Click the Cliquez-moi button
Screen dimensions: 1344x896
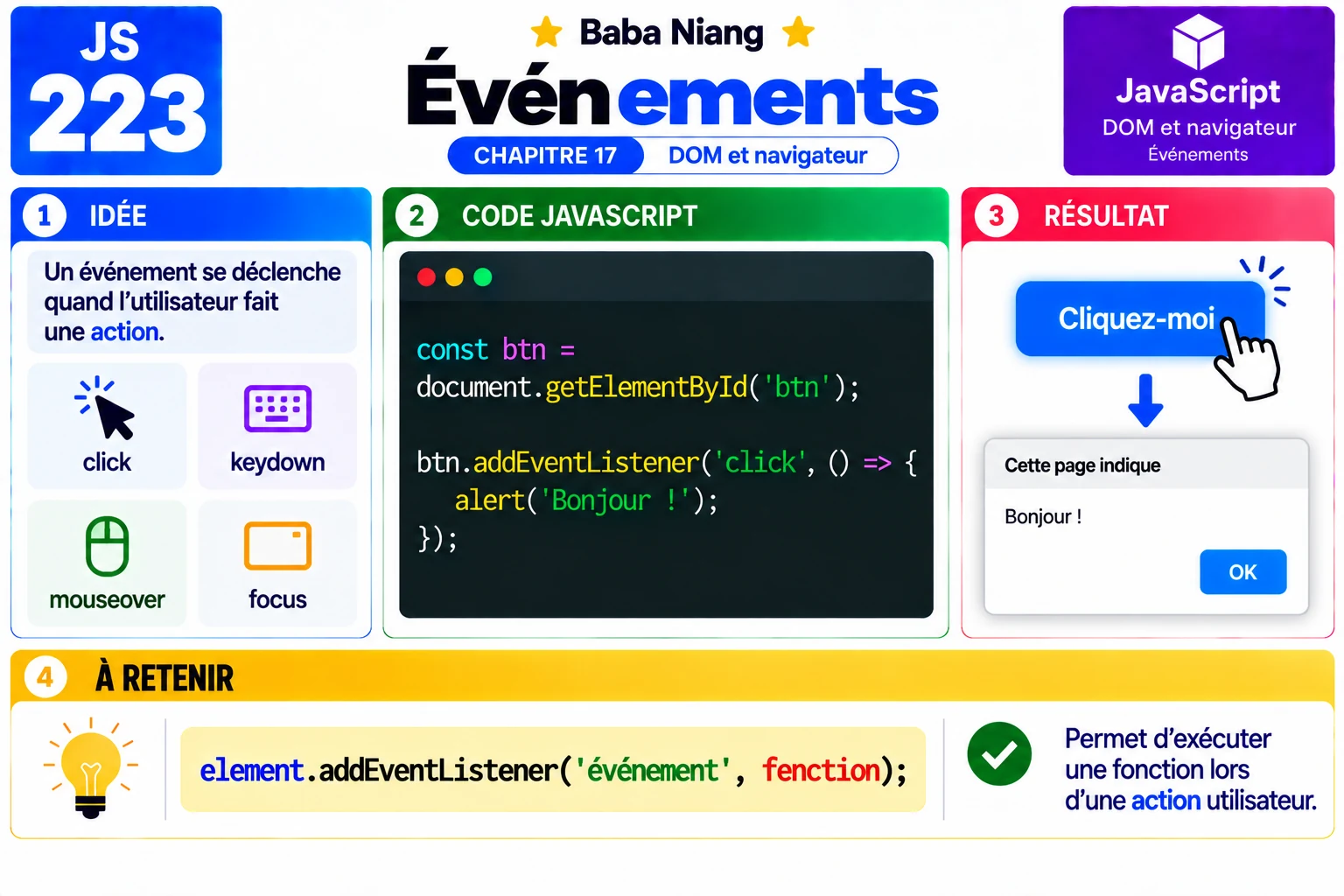(x=1140, y=318)
